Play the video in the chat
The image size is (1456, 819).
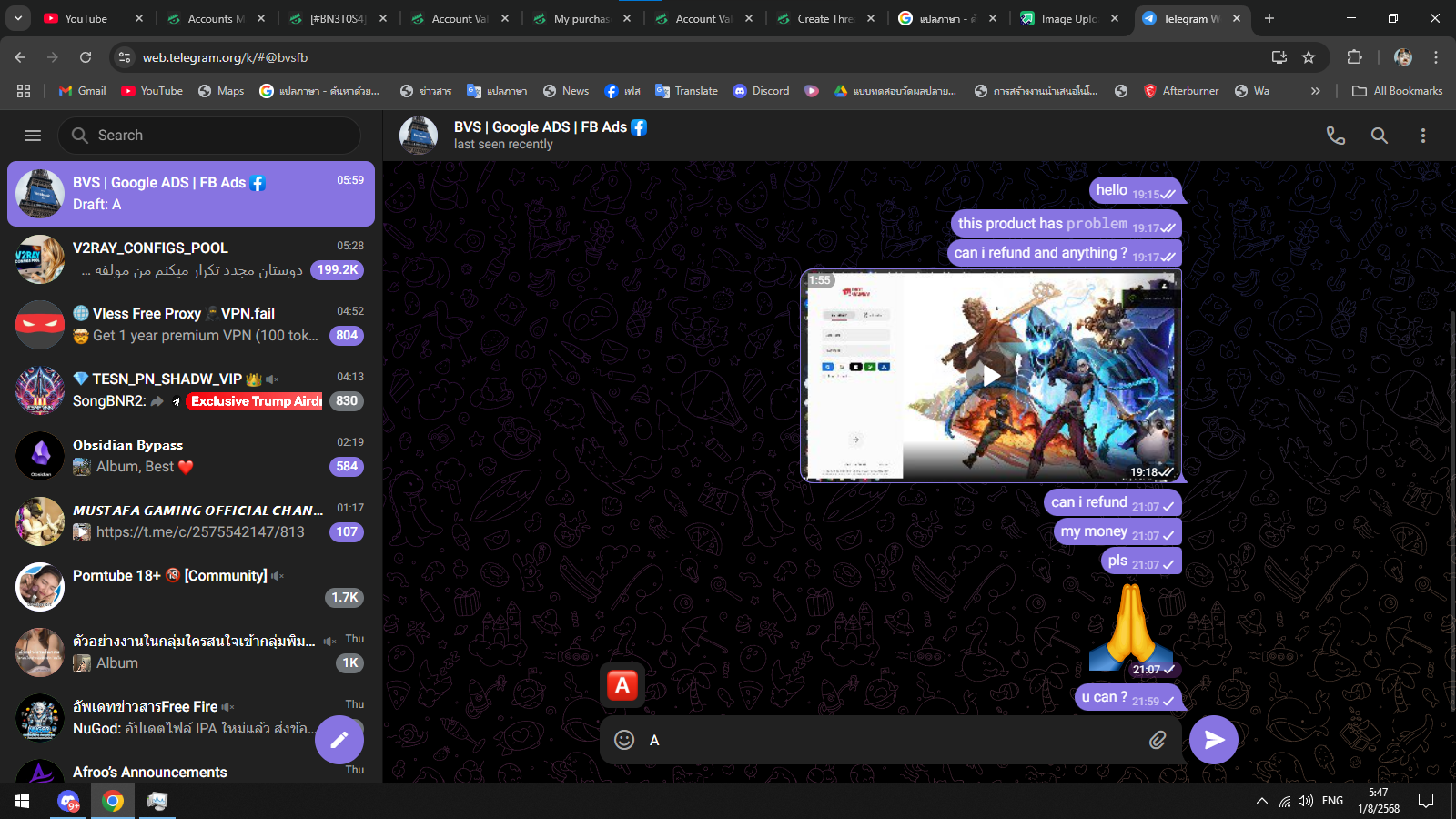(991, 375)
